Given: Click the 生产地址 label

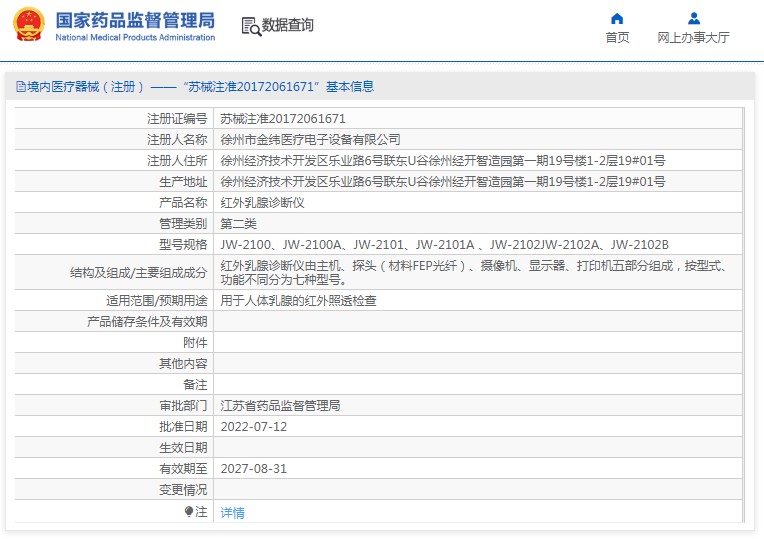Looking at the screenshot, I should click(183, 182).
